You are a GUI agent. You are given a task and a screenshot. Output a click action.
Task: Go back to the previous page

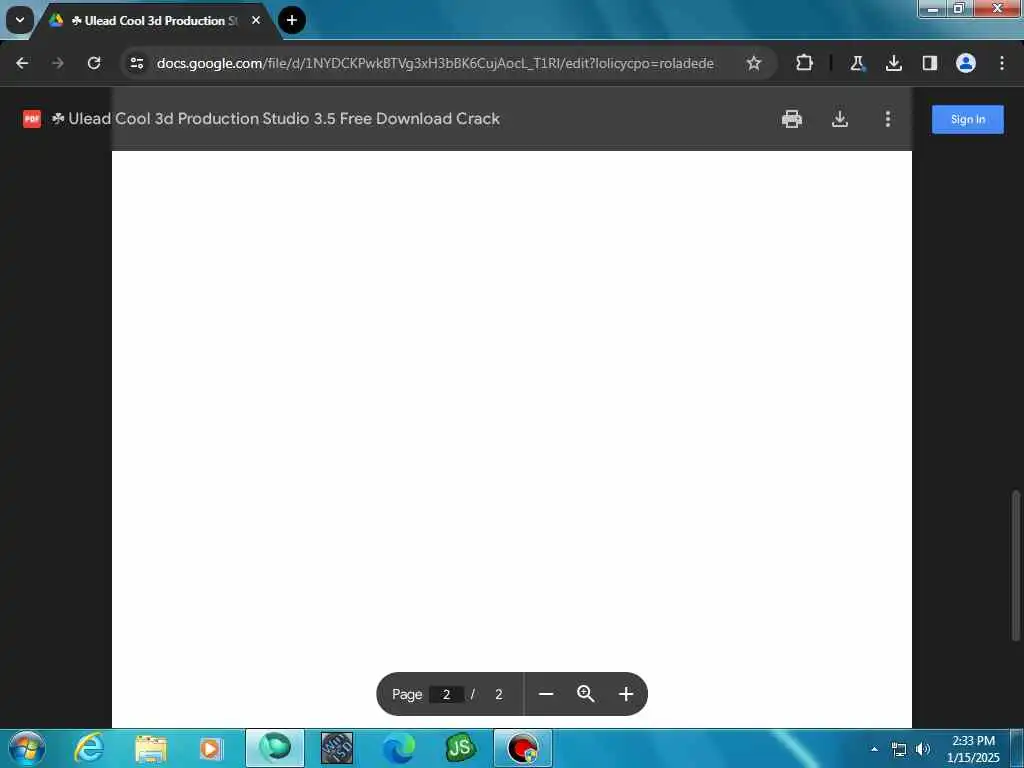coord(22,63)
